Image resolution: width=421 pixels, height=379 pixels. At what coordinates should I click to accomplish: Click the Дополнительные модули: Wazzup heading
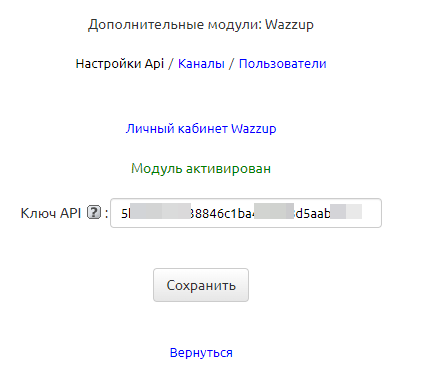tap(201, 25)
